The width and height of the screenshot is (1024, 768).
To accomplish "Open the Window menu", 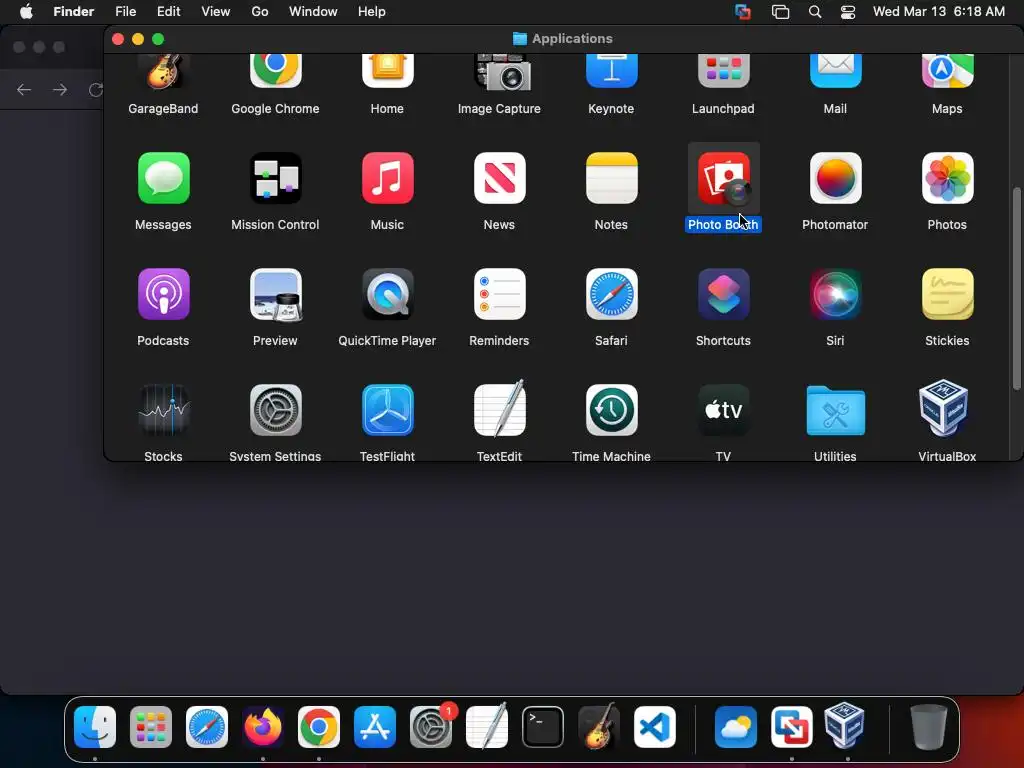I will pyautogui.click(x=313, y=12).
